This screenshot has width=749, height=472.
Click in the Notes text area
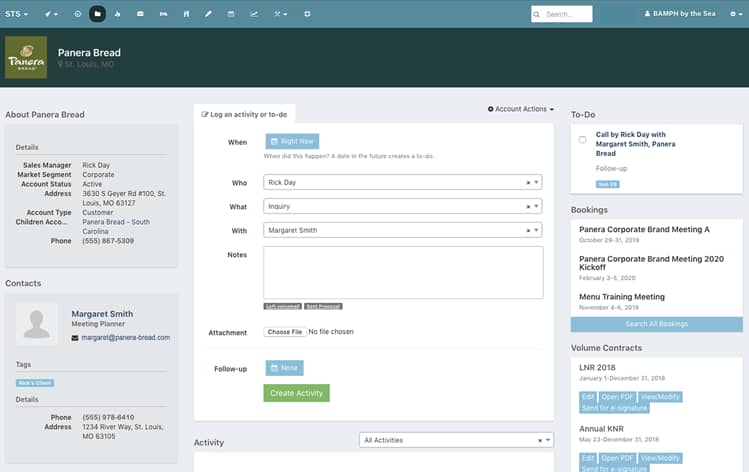403,273
